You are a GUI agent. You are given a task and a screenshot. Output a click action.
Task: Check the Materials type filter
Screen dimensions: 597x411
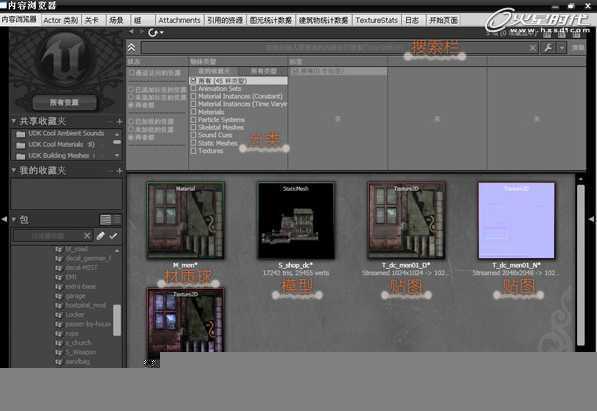click(x=193, y=112)
